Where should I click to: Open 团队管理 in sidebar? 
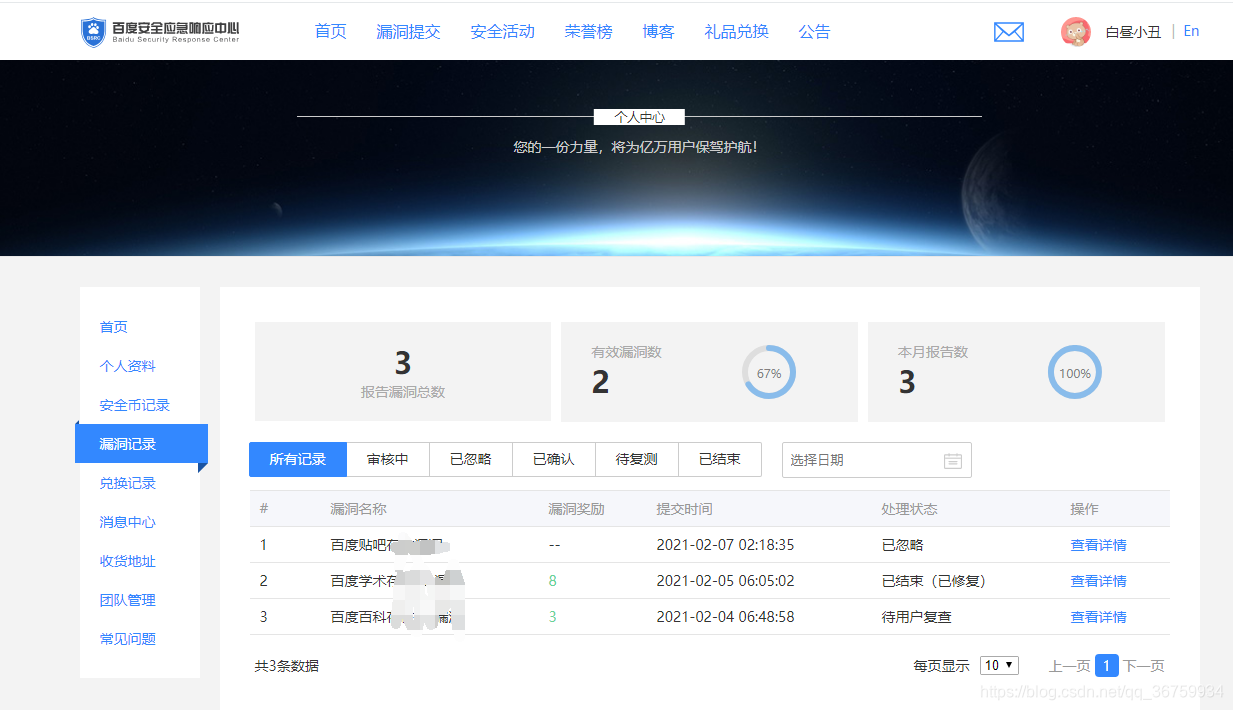click(x=128, y=600)
